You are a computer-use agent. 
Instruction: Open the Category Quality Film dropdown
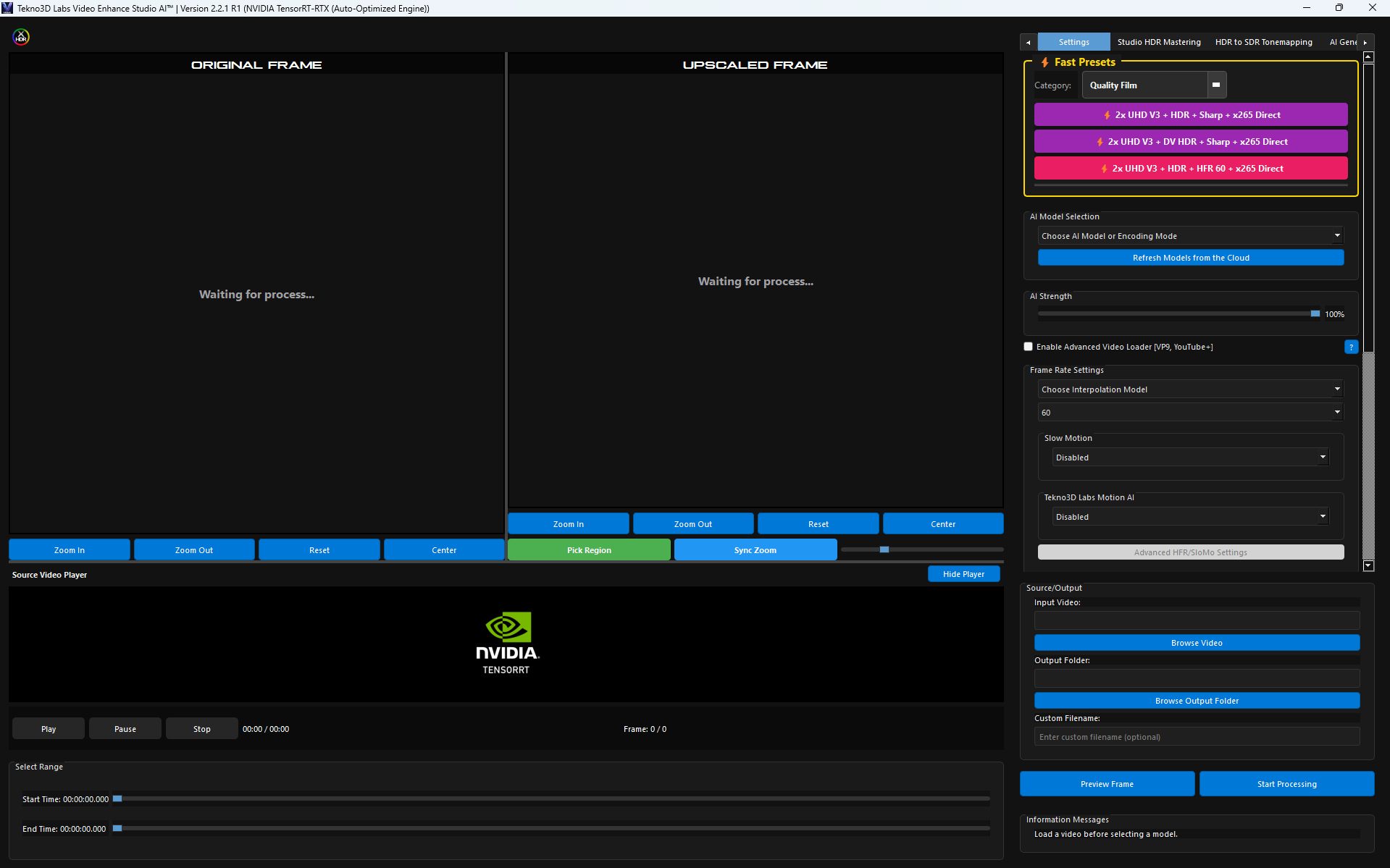(x=1154, y=85)
